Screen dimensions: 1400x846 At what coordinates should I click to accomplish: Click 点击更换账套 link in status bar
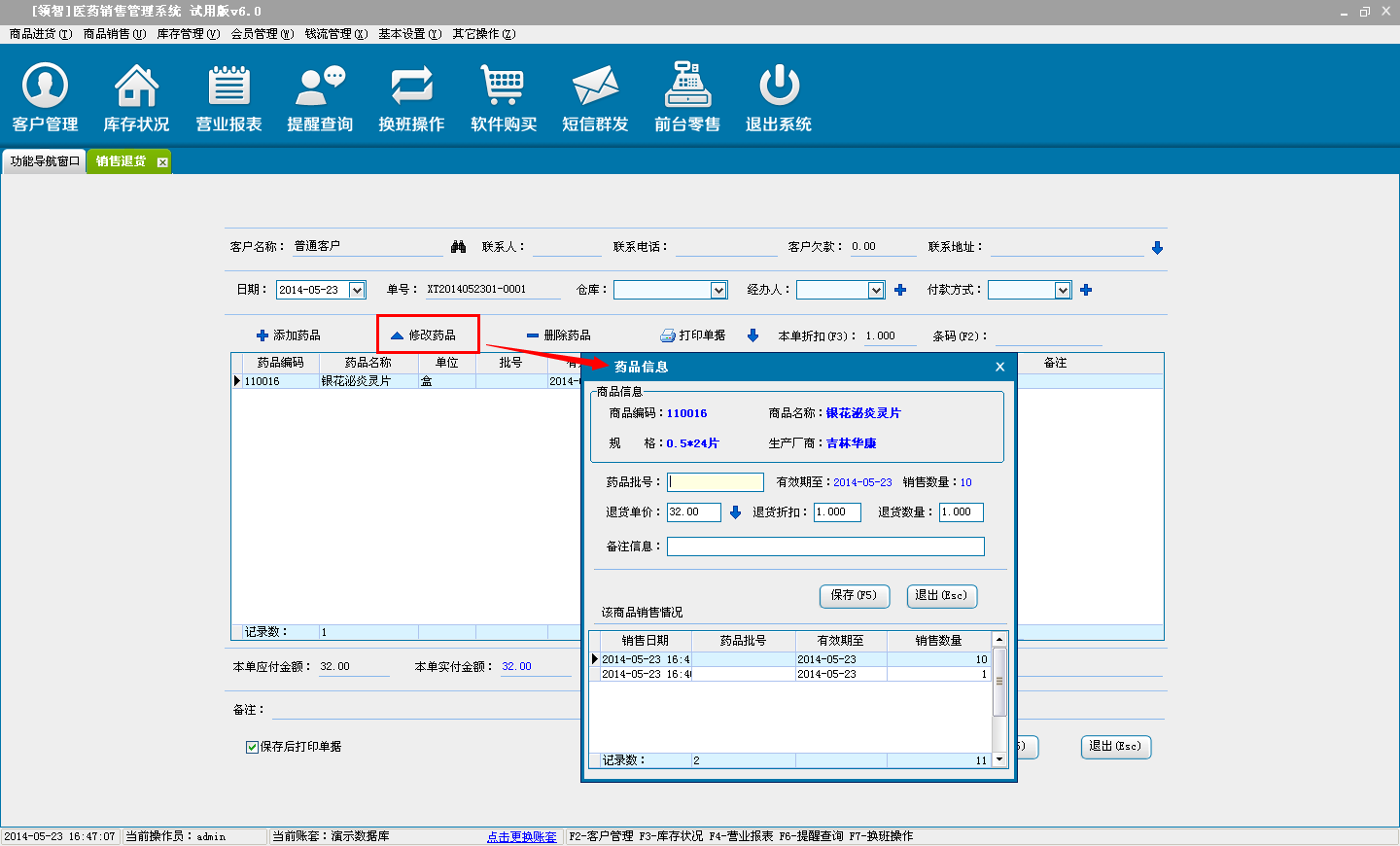pos(522,836)
